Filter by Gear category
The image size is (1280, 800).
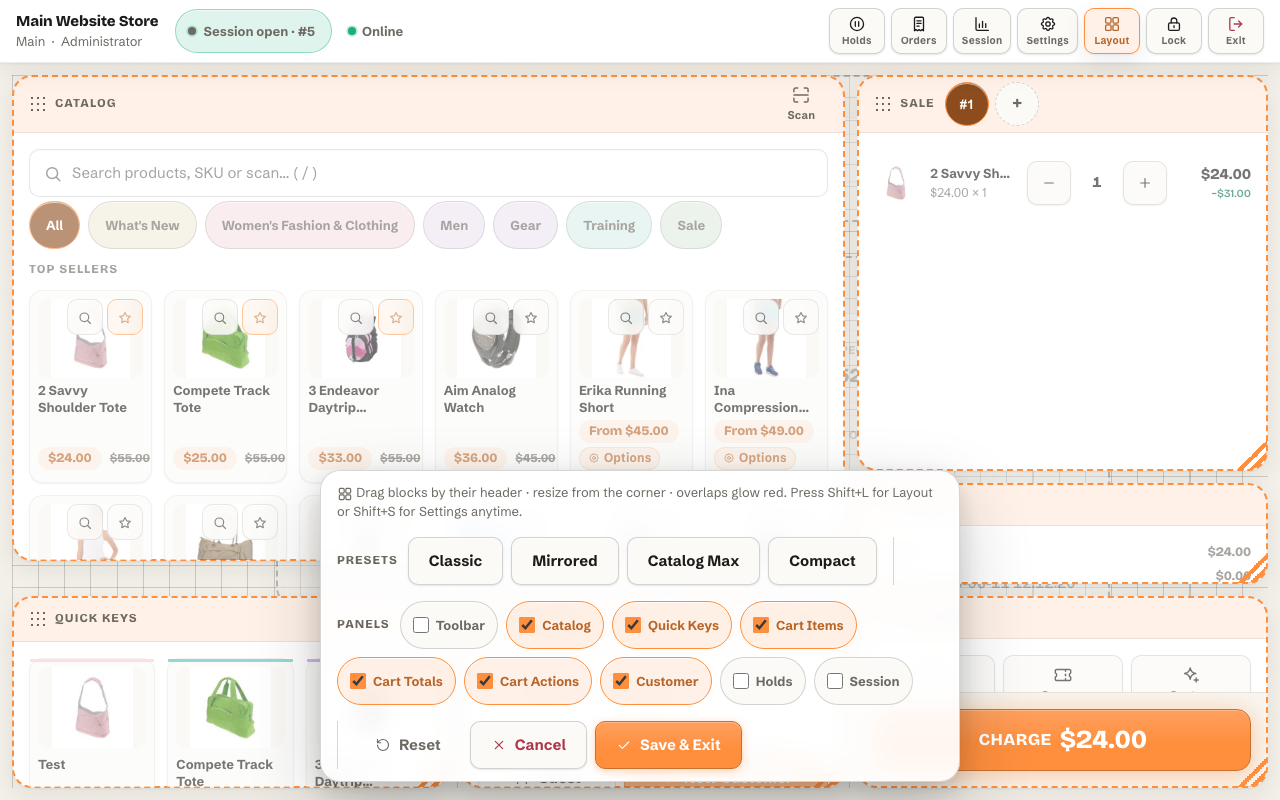(525, 225)
